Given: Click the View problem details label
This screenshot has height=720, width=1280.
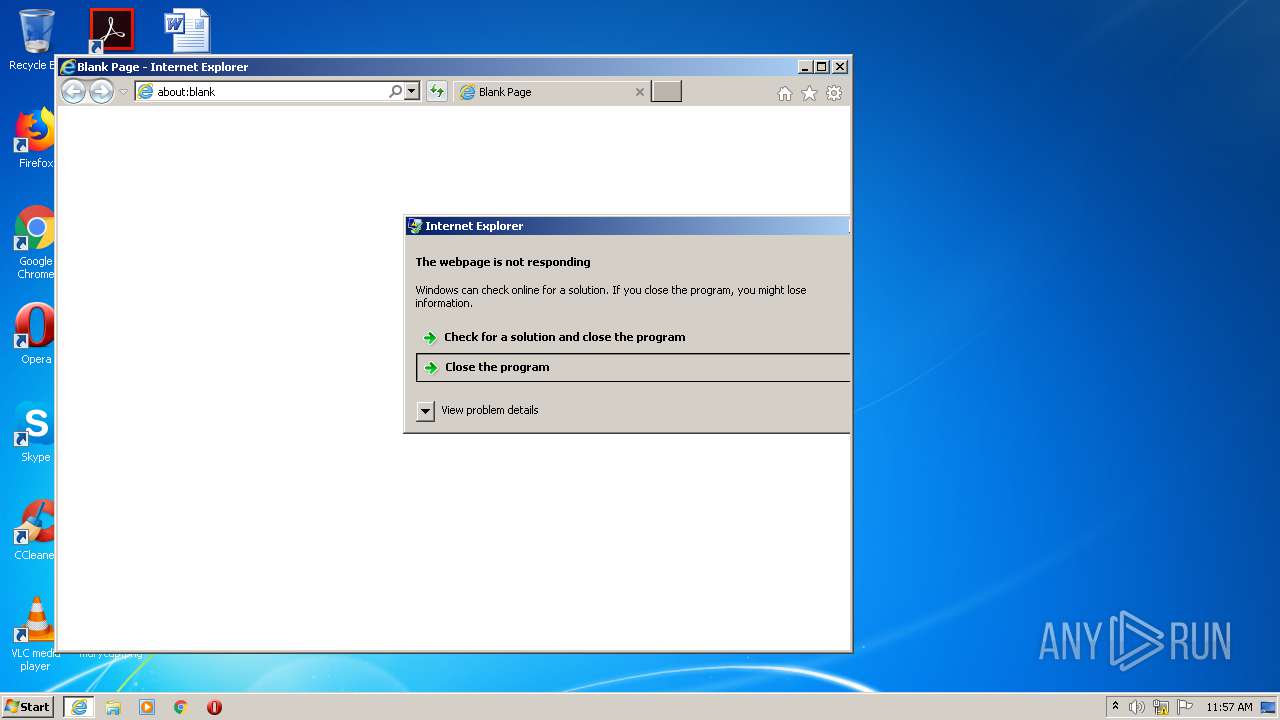Looking at the screenshot, I should pyautogui.click(x=489, y=410).
